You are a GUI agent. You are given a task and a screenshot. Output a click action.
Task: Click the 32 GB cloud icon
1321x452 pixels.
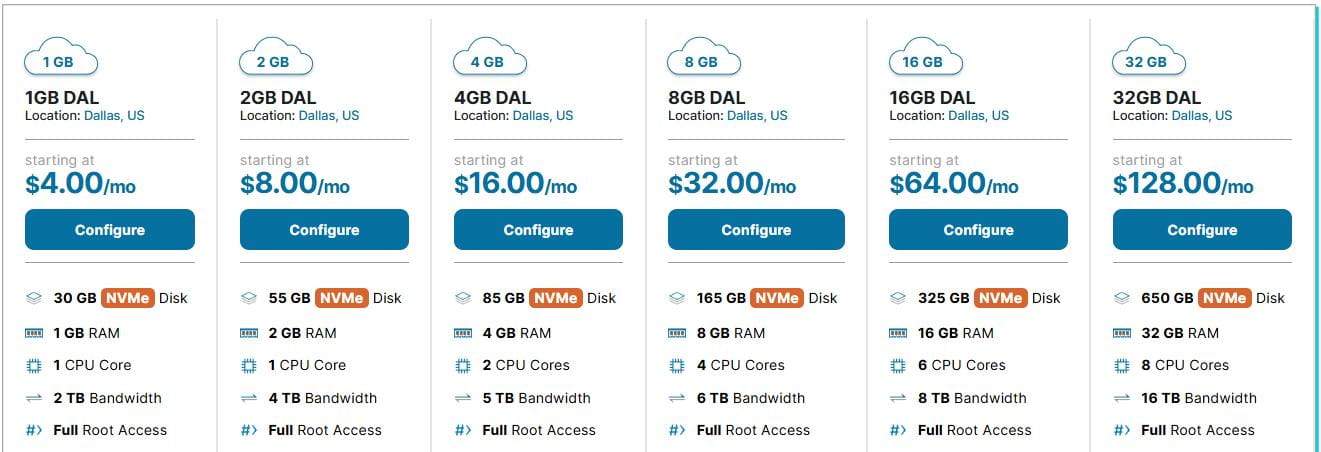(x=1148, y=58)
